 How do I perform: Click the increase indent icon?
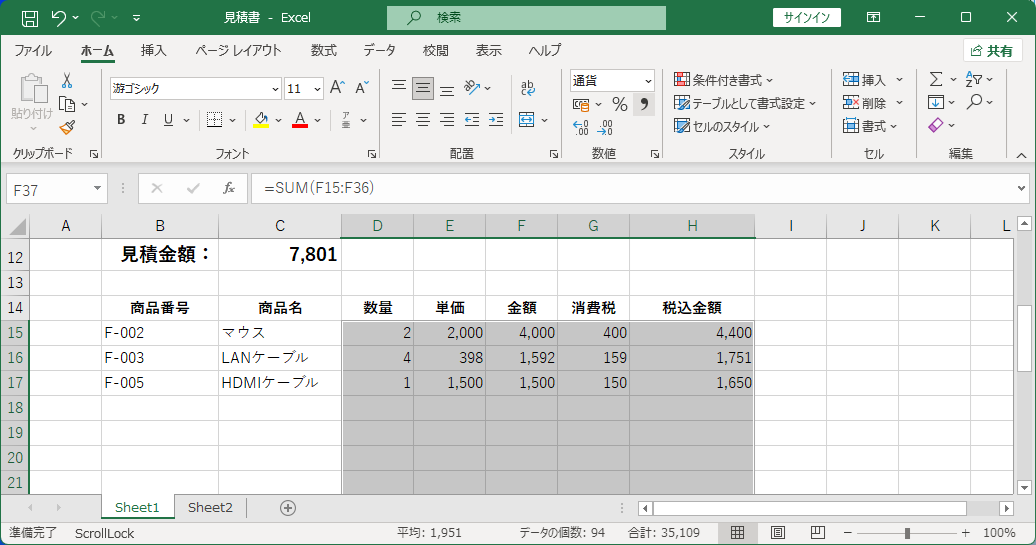pos(496,120)
